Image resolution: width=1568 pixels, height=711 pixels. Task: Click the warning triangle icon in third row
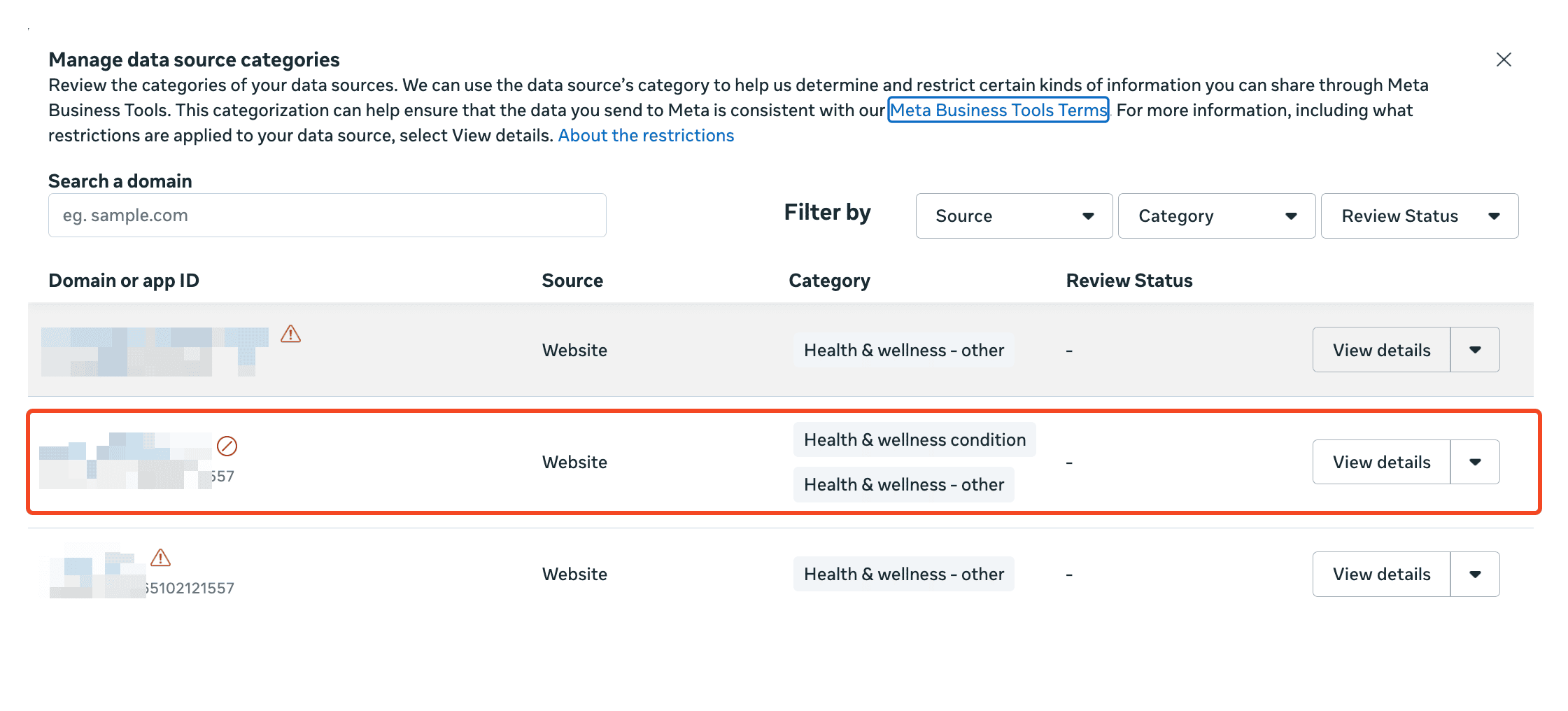160,558
